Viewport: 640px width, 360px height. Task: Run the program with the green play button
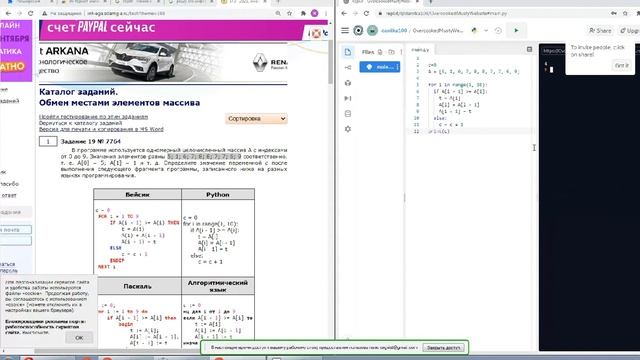(516, 31)
